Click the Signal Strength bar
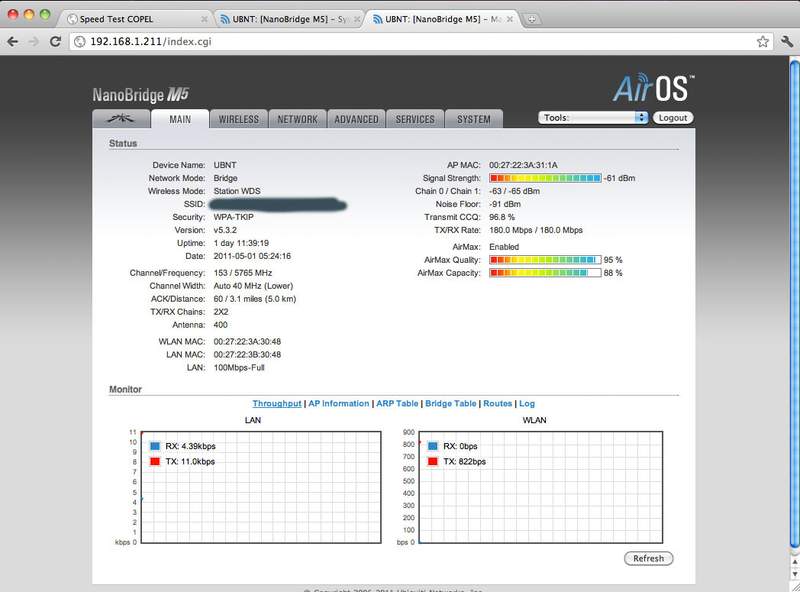Image resolution: width=800 pixels, height=592 pixels. [x=545, y=178]
